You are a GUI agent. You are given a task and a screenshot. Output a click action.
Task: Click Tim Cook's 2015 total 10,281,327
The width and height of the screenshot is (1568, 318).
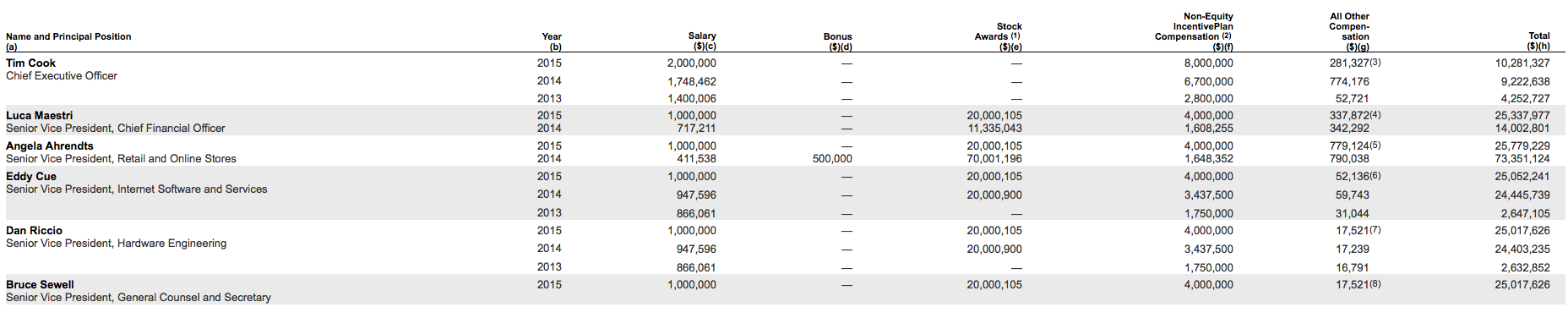point(1522,63)
